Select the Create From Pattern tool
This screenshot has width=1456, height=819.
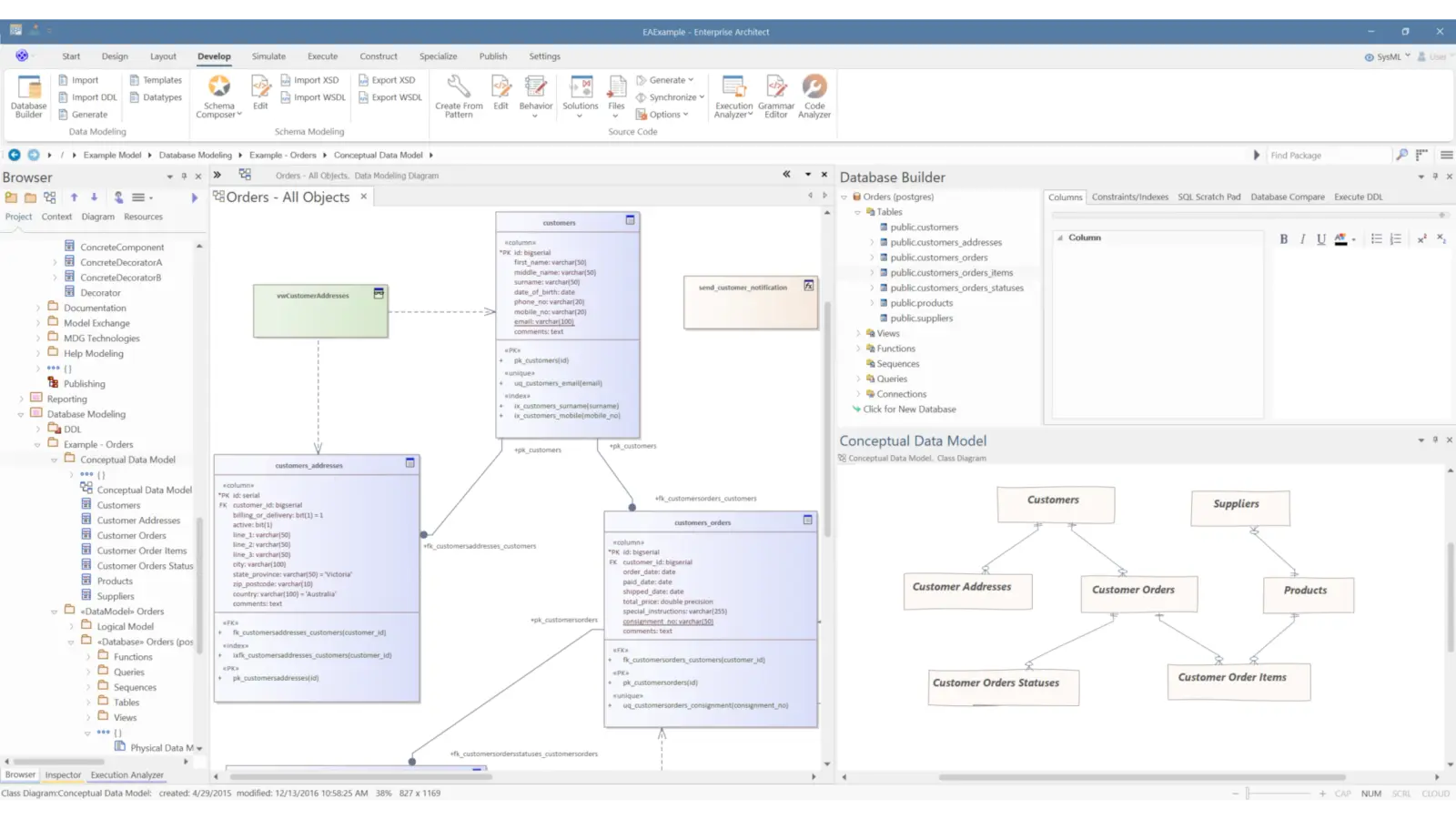pyautogui.click(x=458, y=96)
